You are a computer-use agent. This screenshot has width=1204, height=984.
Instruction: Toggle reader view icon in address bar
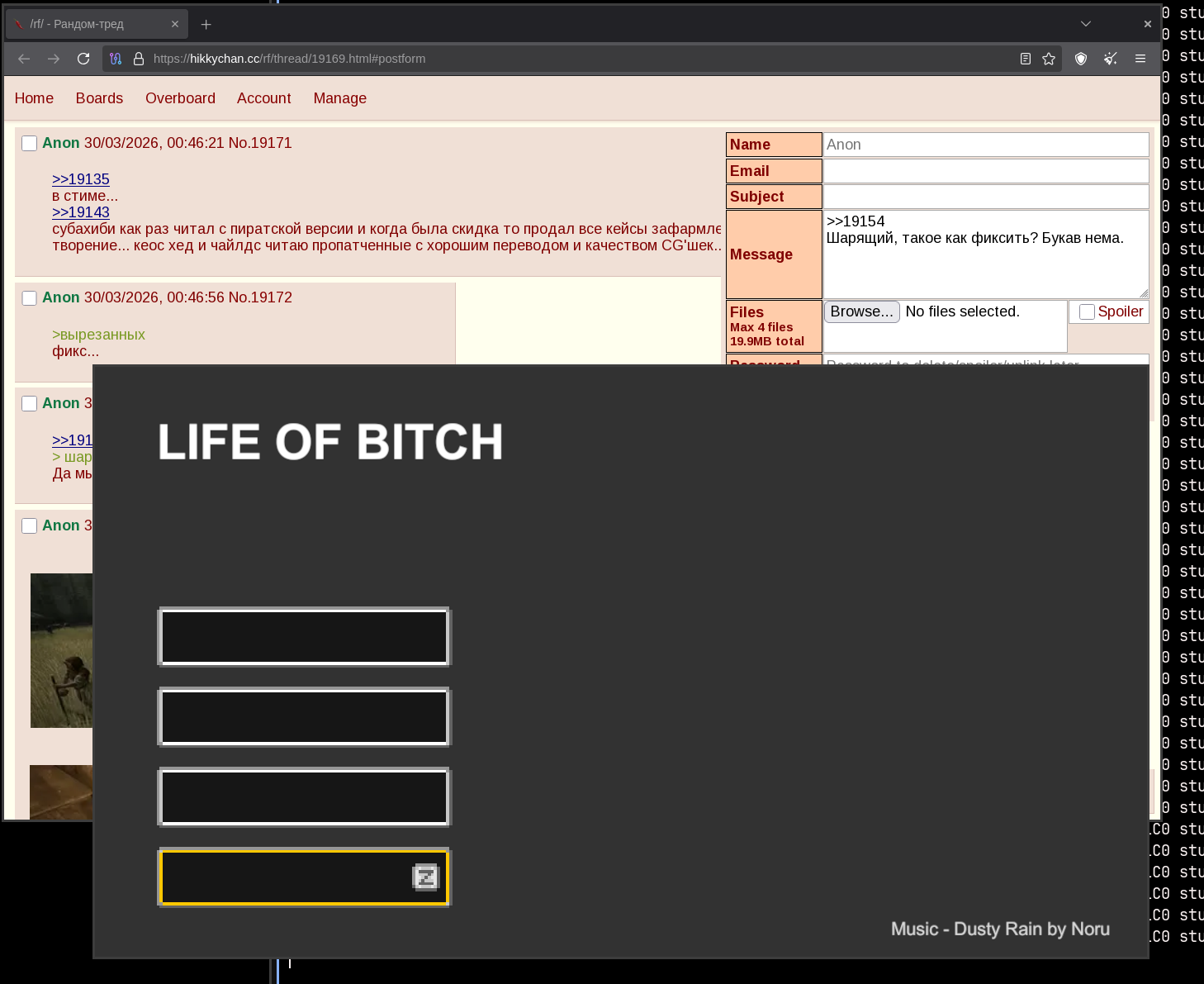(1026, 59)
